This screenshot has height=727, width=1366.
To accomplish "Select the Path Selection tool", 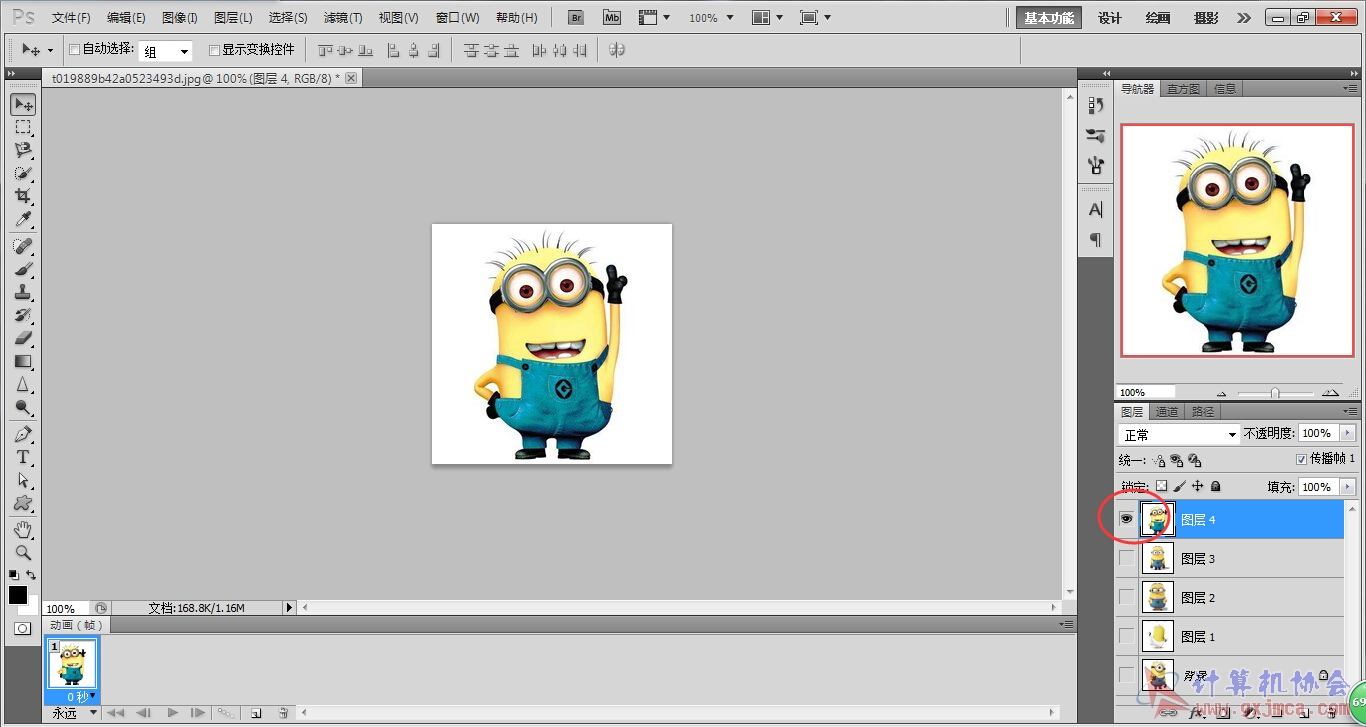I will click(x=23, y=480).
